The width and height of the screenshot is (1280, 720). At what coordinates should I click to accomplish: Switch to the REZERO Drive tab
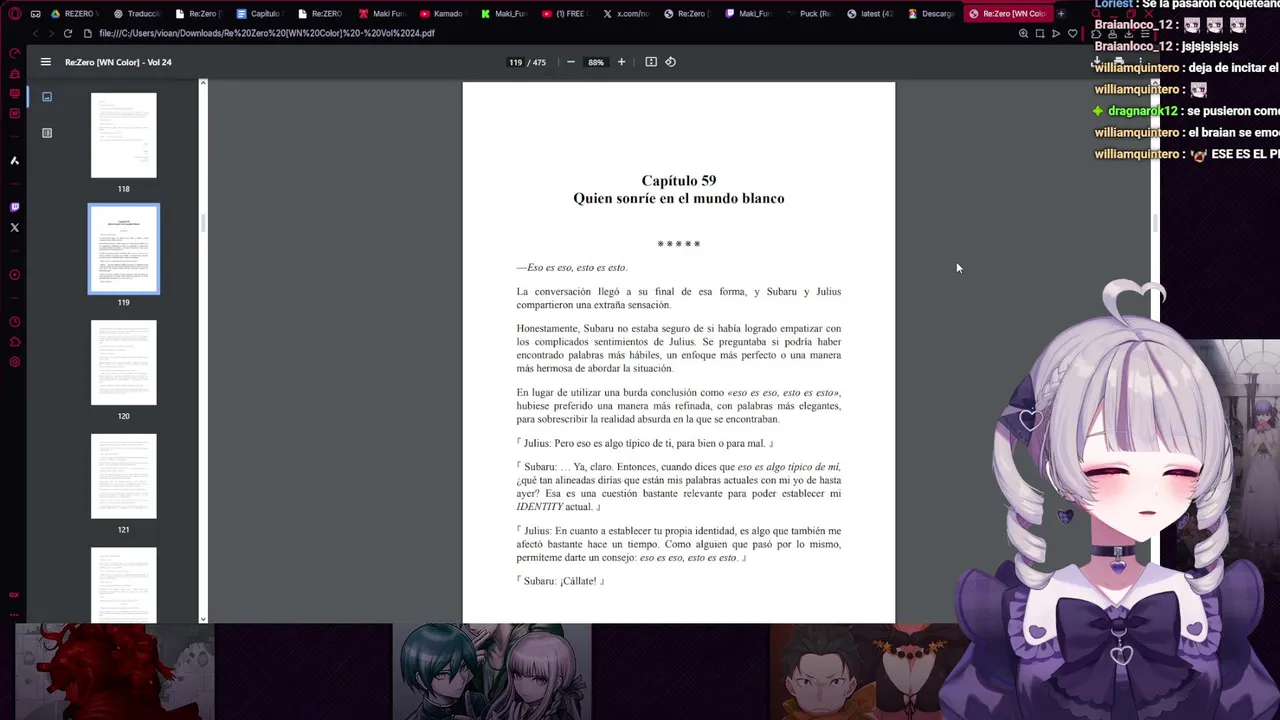pyautogui.click(x=74, y=14)
